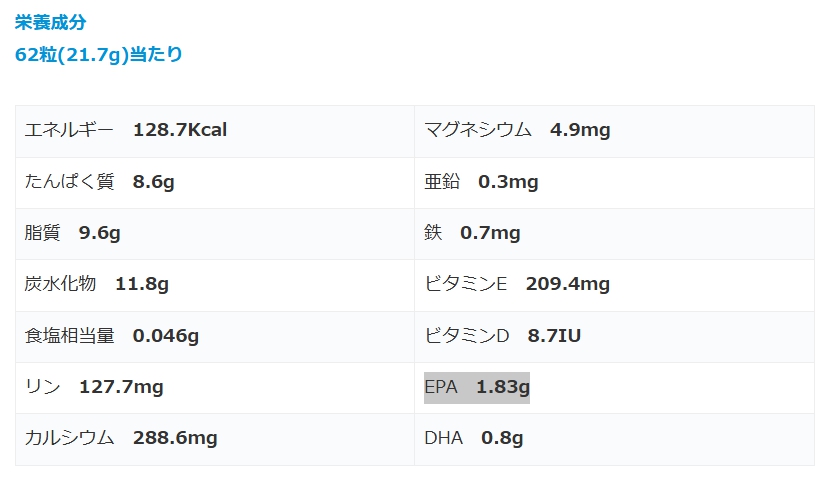Click the highlighted EPA 1.83g text
The height and width of the screenshot is (504, 828).
(477, 387)
